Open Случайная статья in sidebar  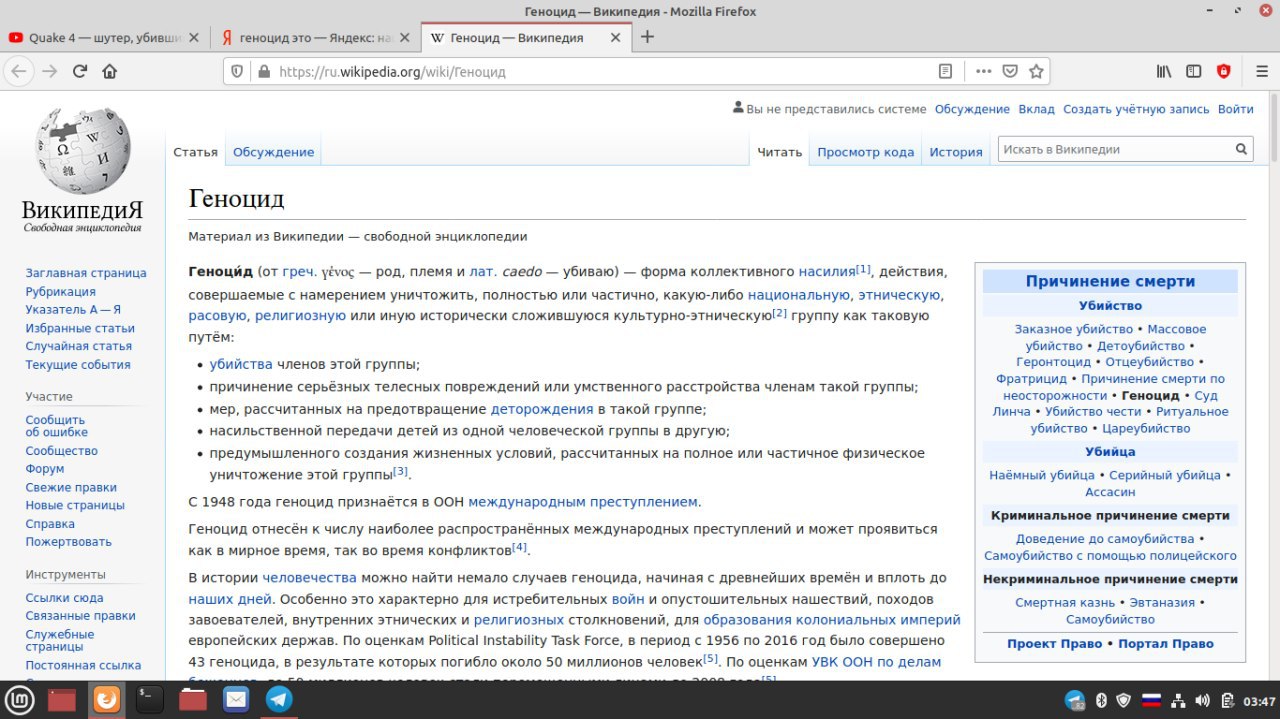[78, 346]
